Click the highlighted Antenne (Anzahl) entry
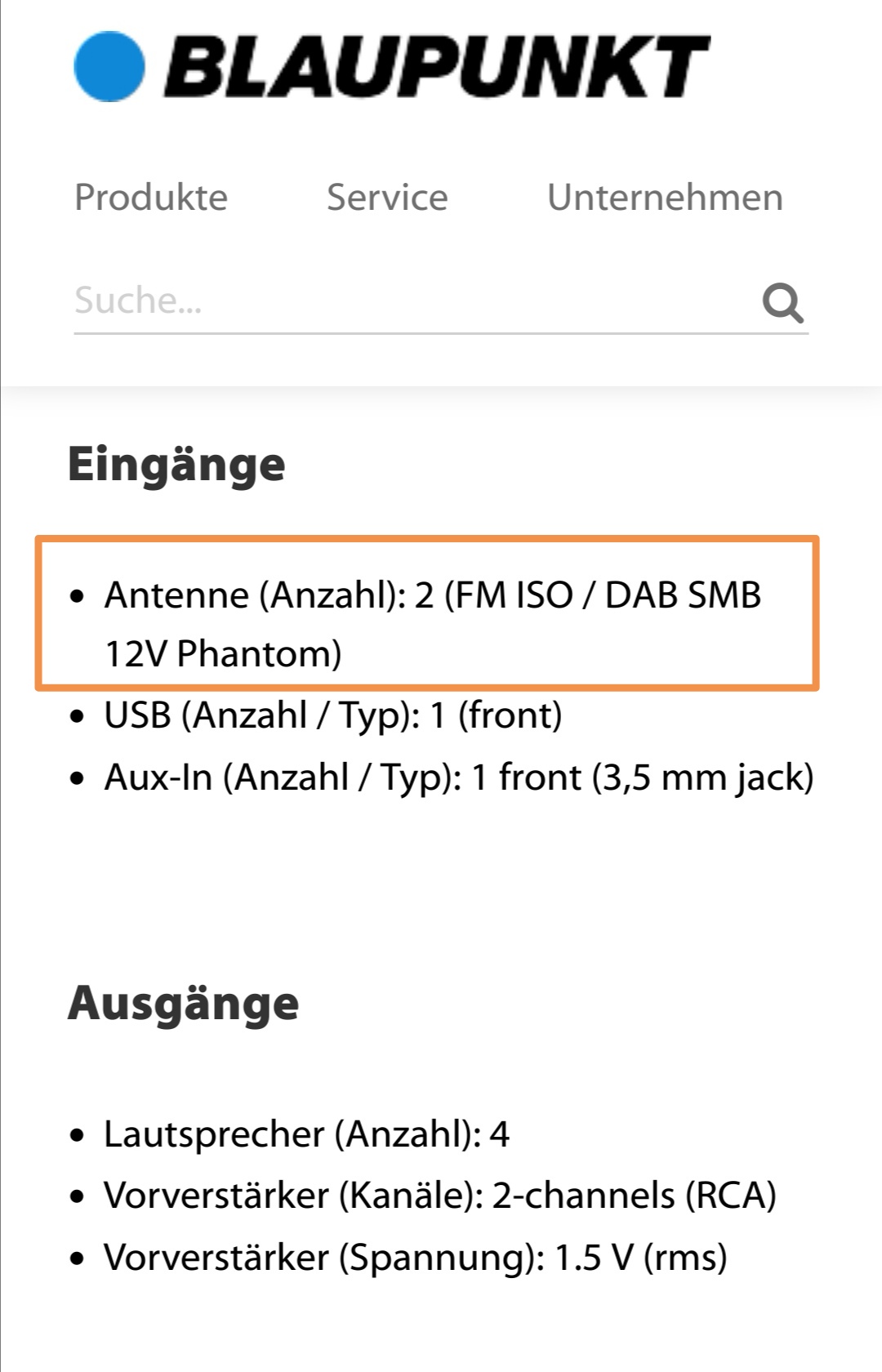This screenshot has height=1372, width=882. 433,624
